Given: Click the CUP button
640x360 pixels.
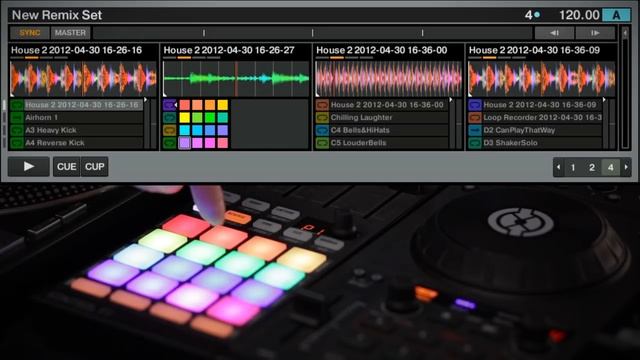Looking at the screenshot, I should click(94, 167).
